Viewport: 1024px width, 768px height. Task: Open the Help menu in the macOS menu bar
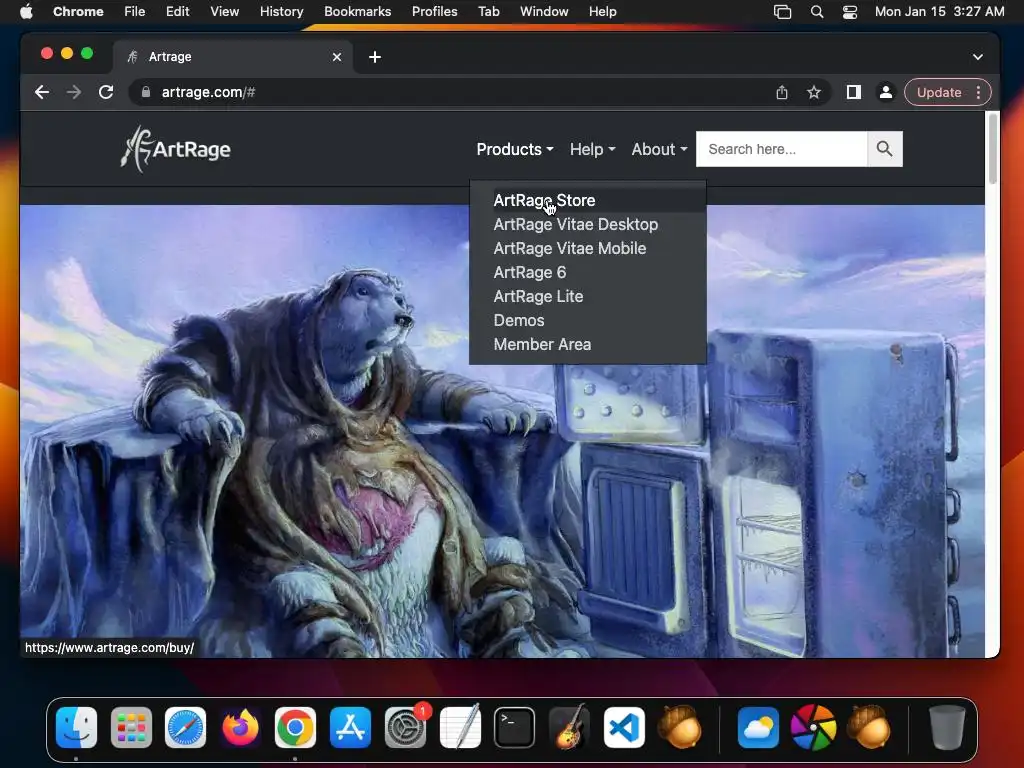pyautogui.click(x=602, y=12)
